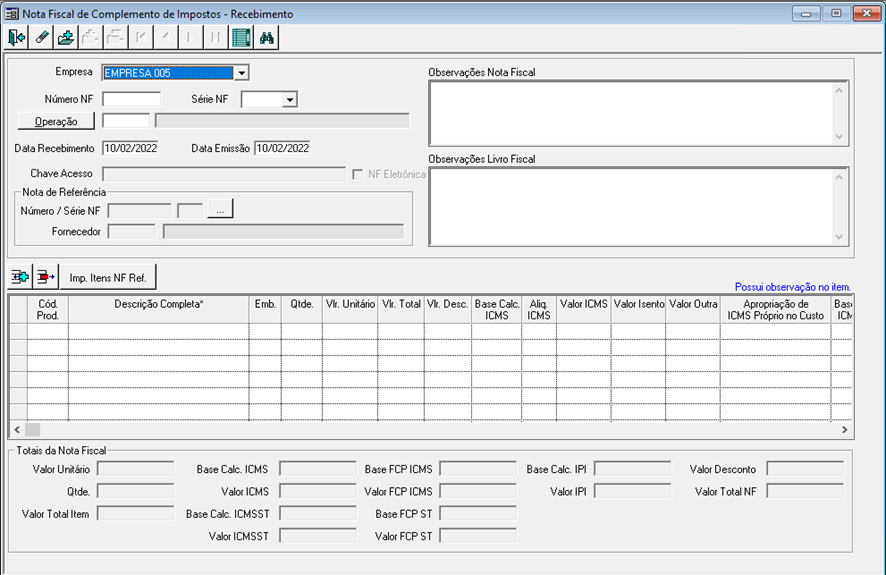Click scroll-up arrow in Observações Livro Fiscal
The width and height of the screenshot is (886, 575).
point(839,177)
